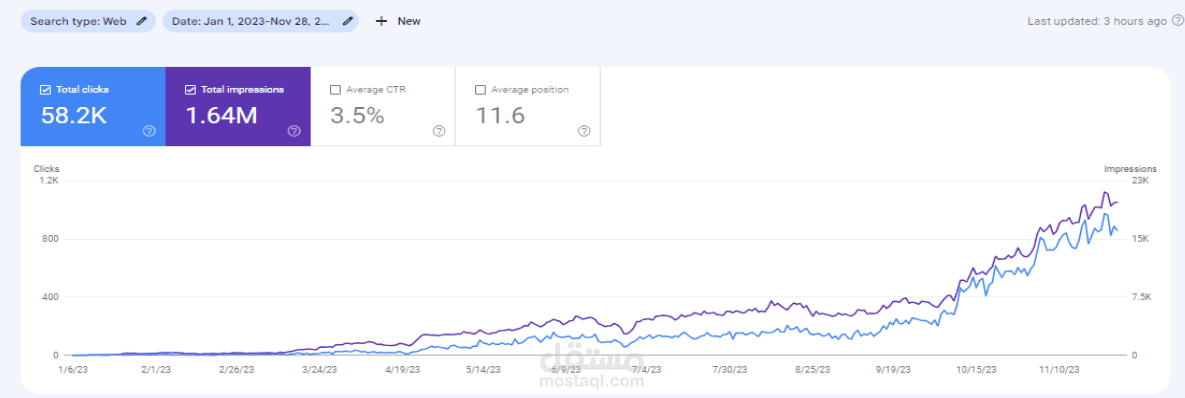
Task: Open help icon beside Last updated text
Action: coord(1177,21)
